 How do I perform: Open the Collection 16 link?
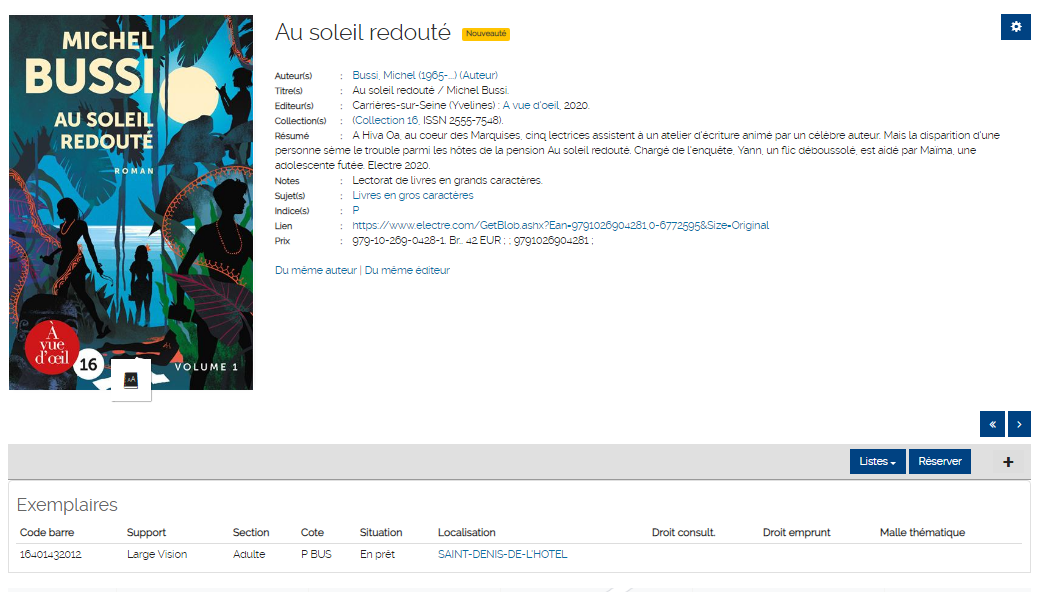[385, 120]
